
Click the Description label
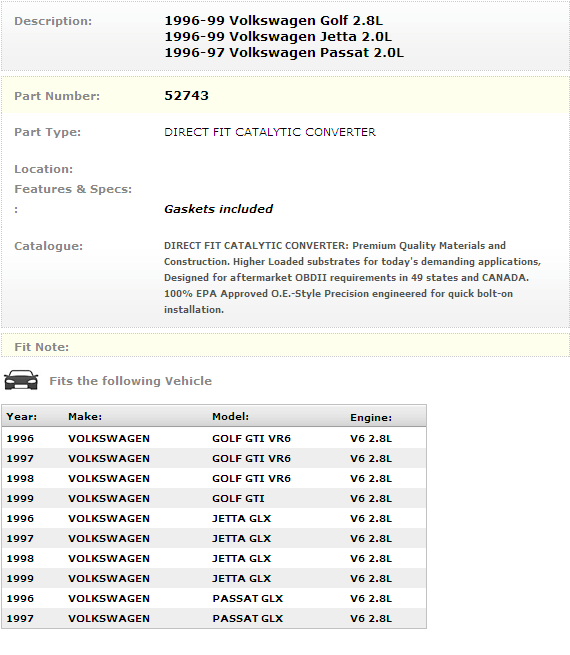(x=53, y=21)
